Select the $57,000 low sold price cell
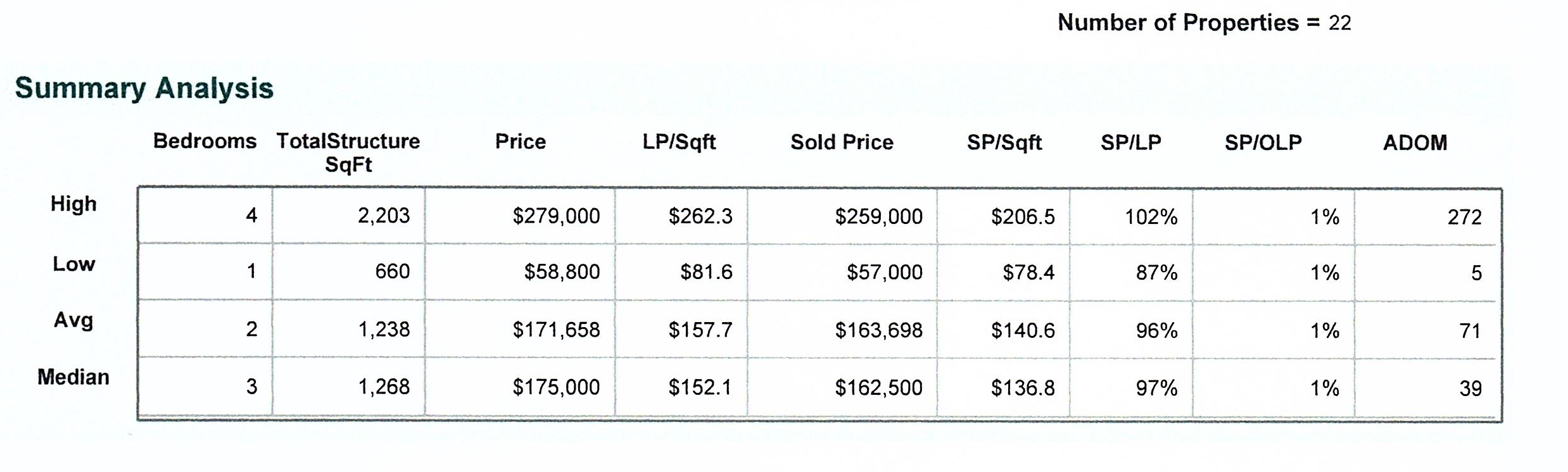The image size is (1568, 472). pos(884,273)
